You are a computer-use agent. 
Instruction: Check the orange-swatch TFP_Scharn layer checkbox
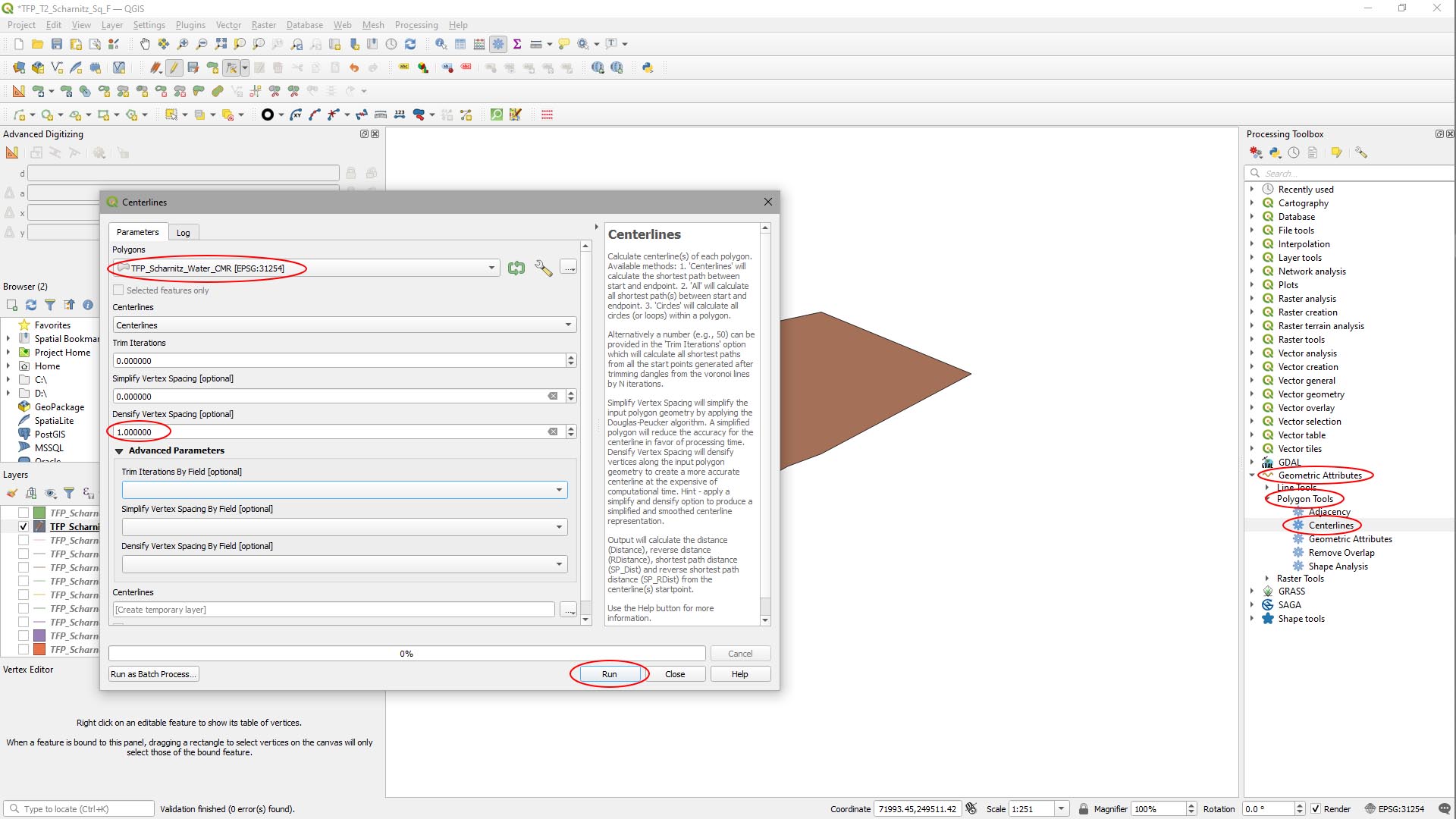(x=24, y=649)
